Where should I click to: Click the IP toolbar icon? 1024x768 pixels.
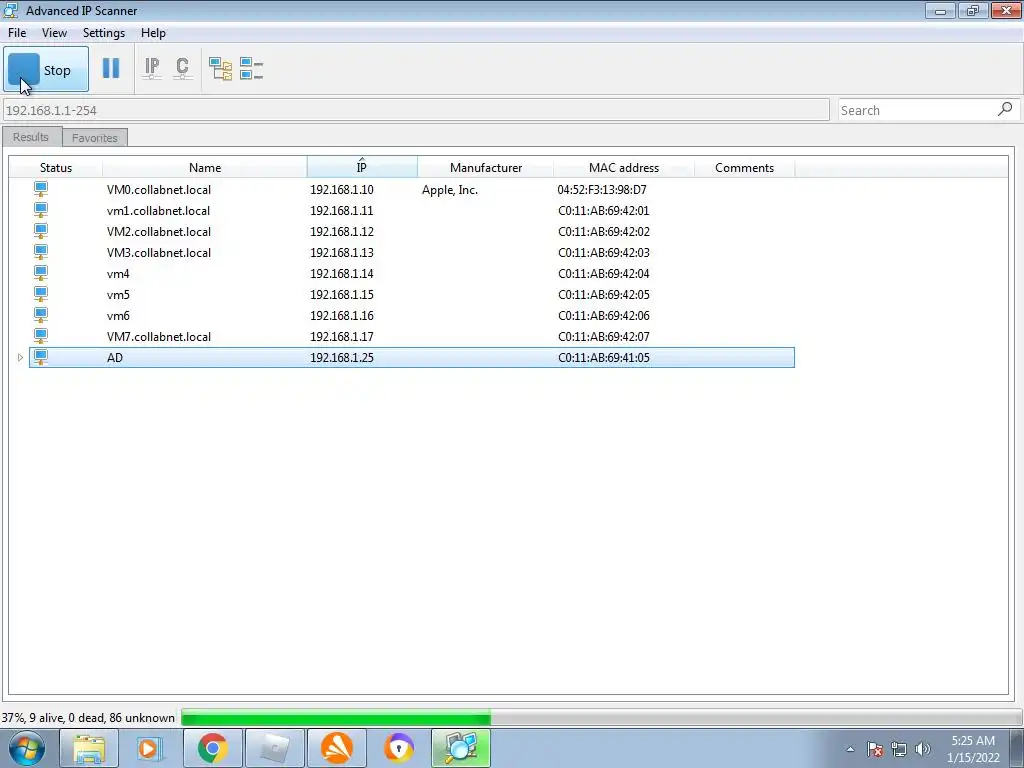[x=152, y=68]
